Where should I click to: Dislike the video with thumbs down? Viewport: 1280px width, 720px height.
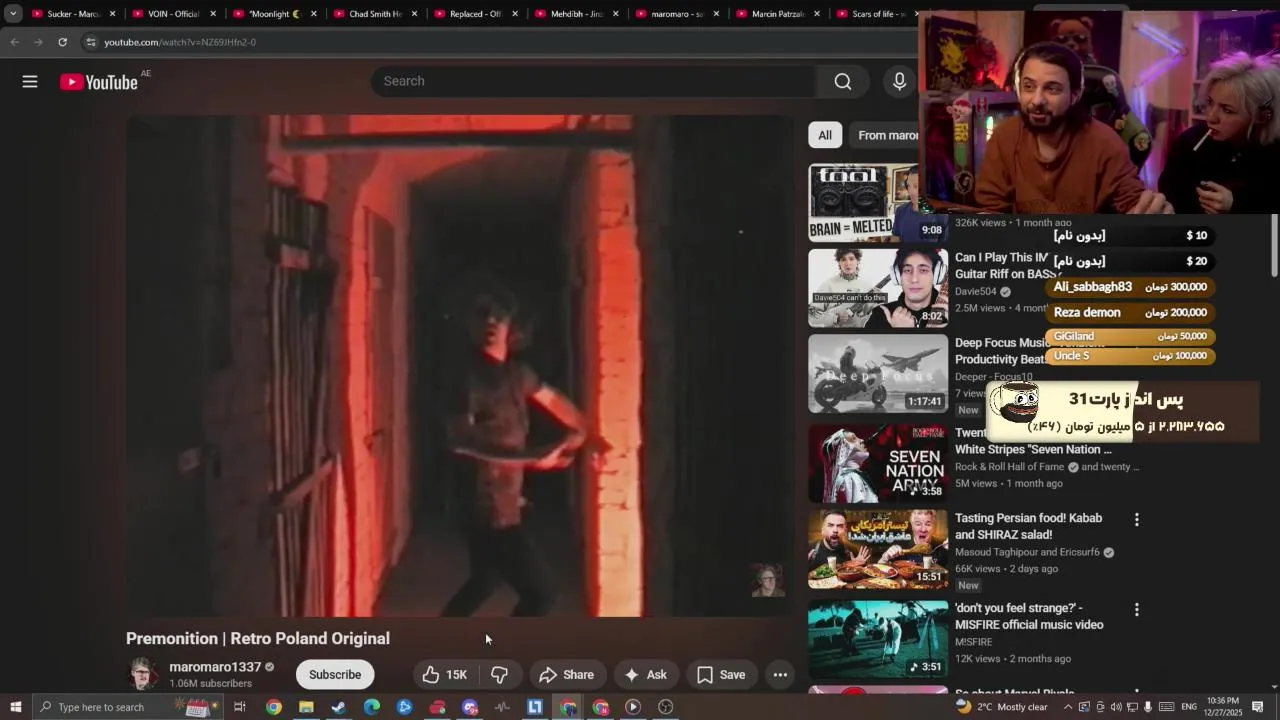pos(499,675)
